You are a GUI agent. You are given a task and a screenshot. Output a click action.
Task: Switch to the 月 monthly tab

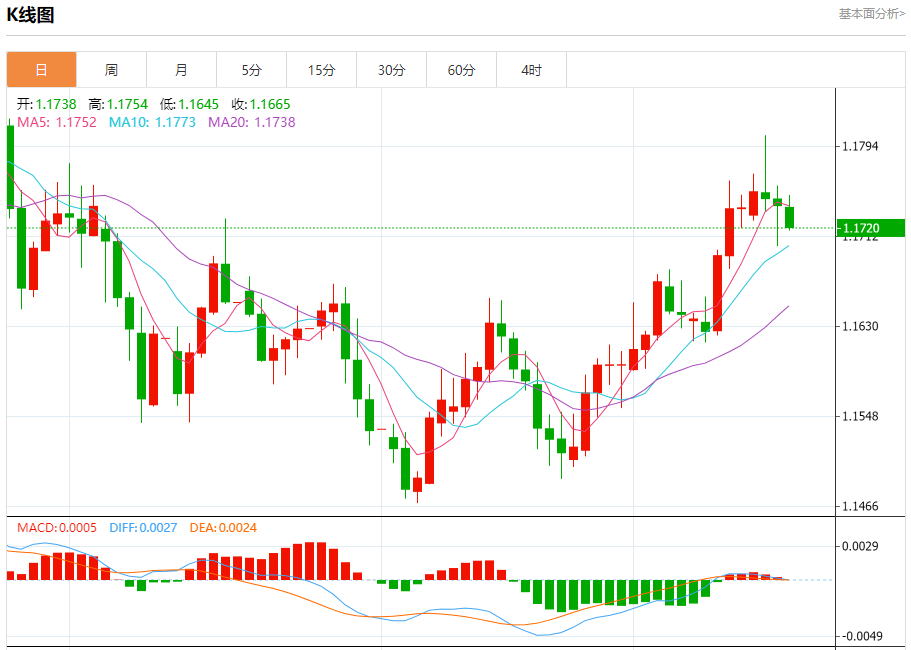coord(181,70)
